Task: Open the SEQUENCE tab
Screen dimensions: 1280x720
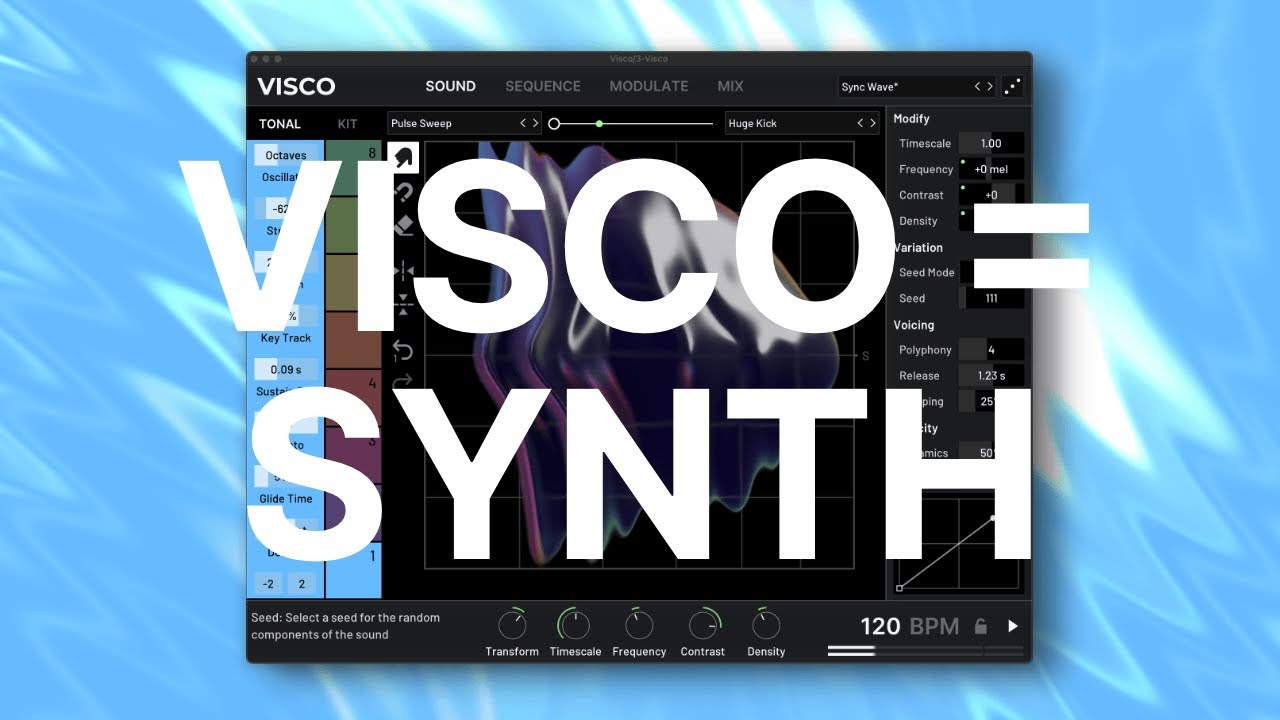Action: coord(543,86)
